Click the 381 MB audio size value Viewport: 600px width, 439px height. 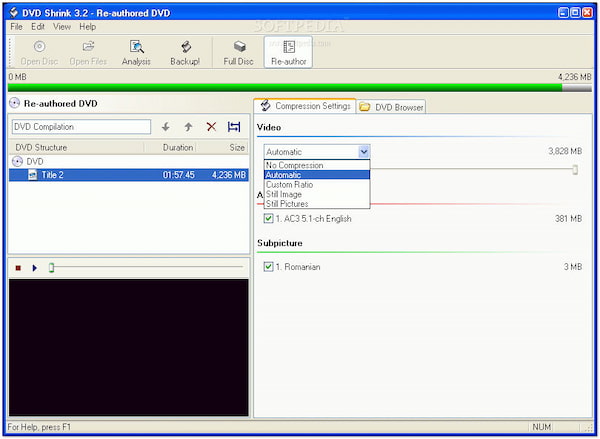(x=568, y=219)
